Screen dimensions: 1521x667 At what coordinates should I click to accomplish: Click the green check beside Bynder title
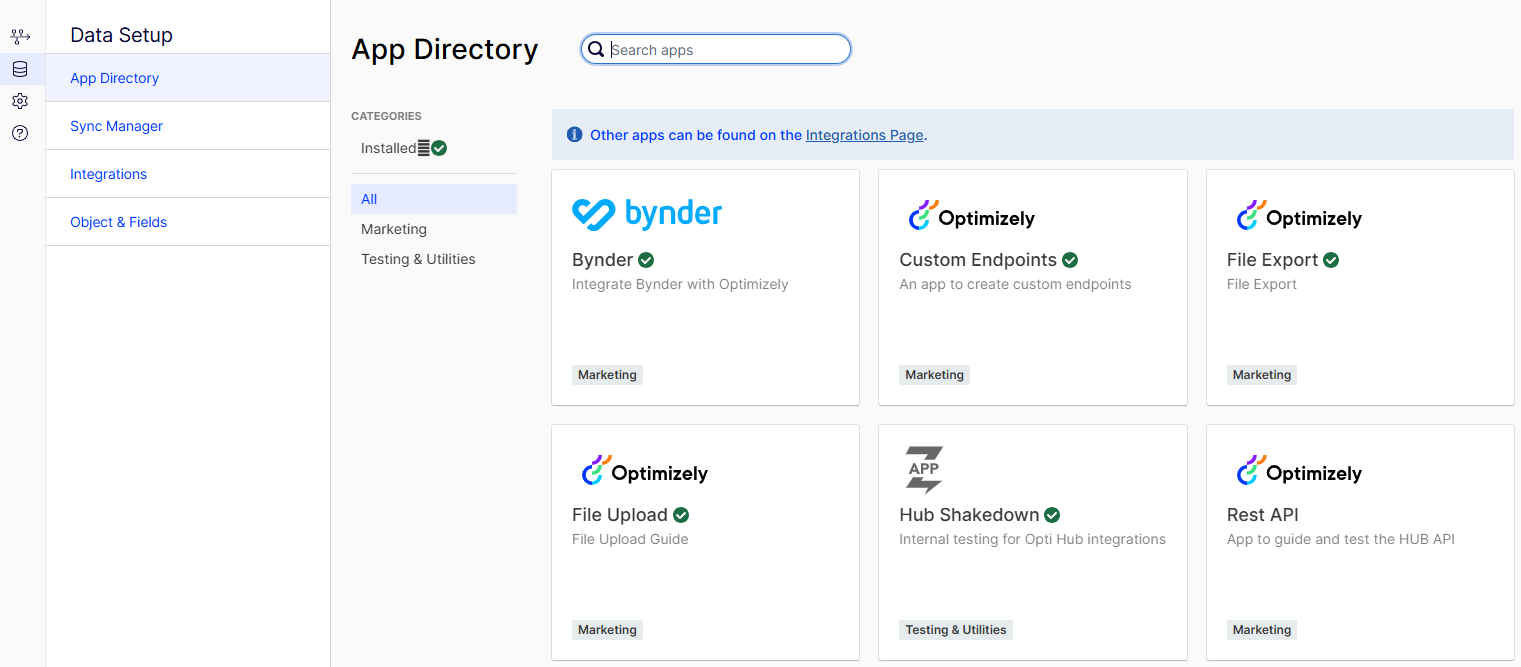click(646, 260)
